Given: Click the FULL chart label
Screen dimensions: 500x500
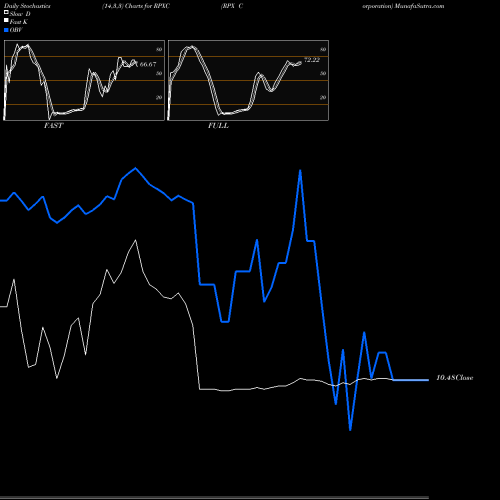Looking at the screenshot, I should [218, 126].
